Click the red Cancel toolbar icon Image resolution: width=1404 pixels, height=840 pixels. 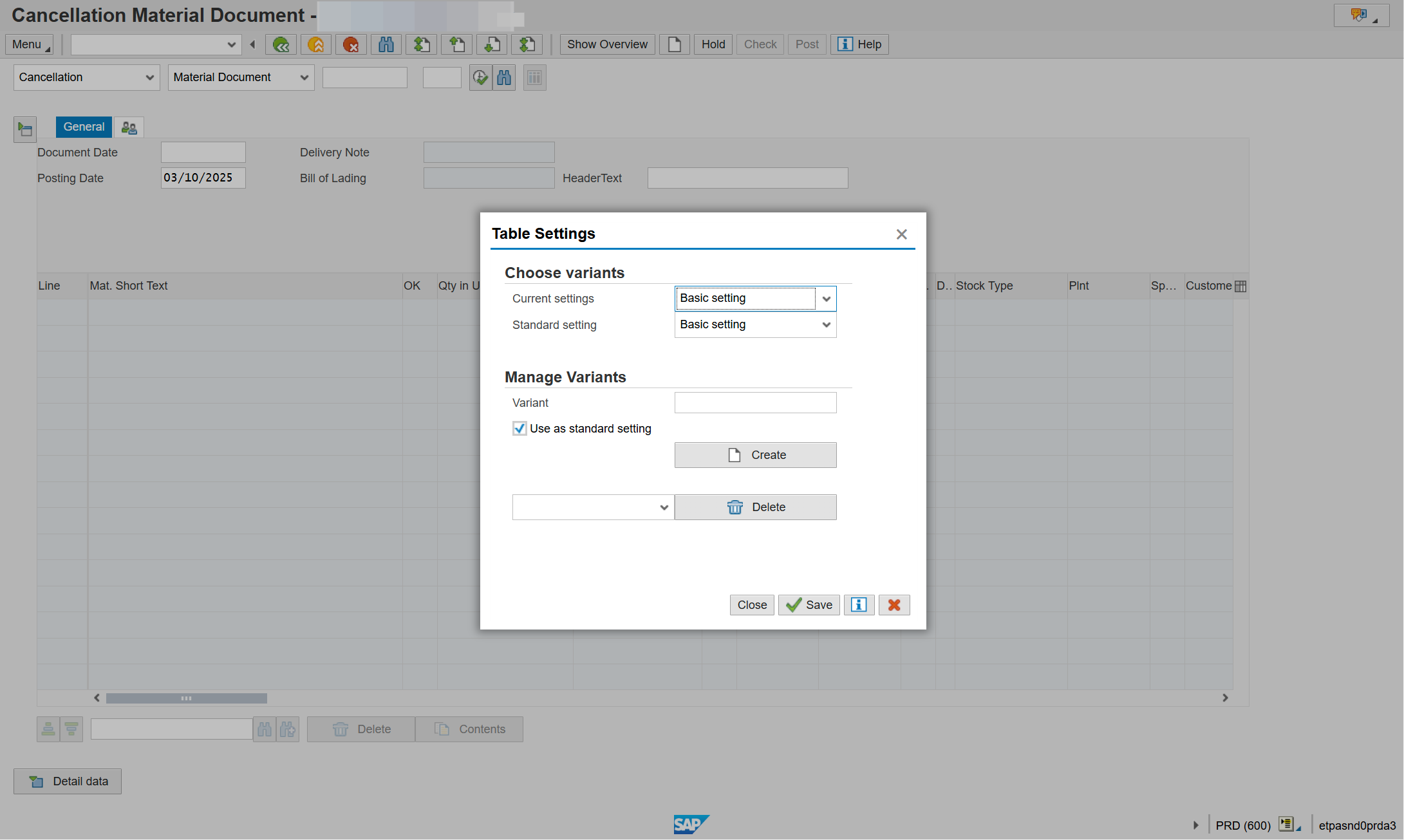tap(351, 44)
